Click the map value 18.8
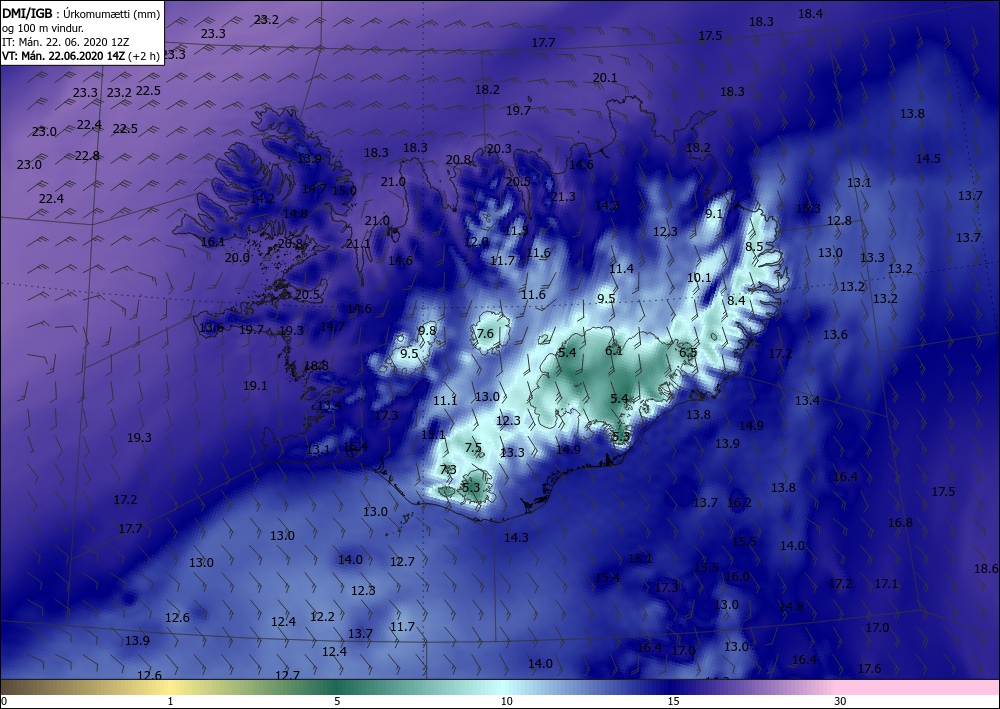 point(316,365)
